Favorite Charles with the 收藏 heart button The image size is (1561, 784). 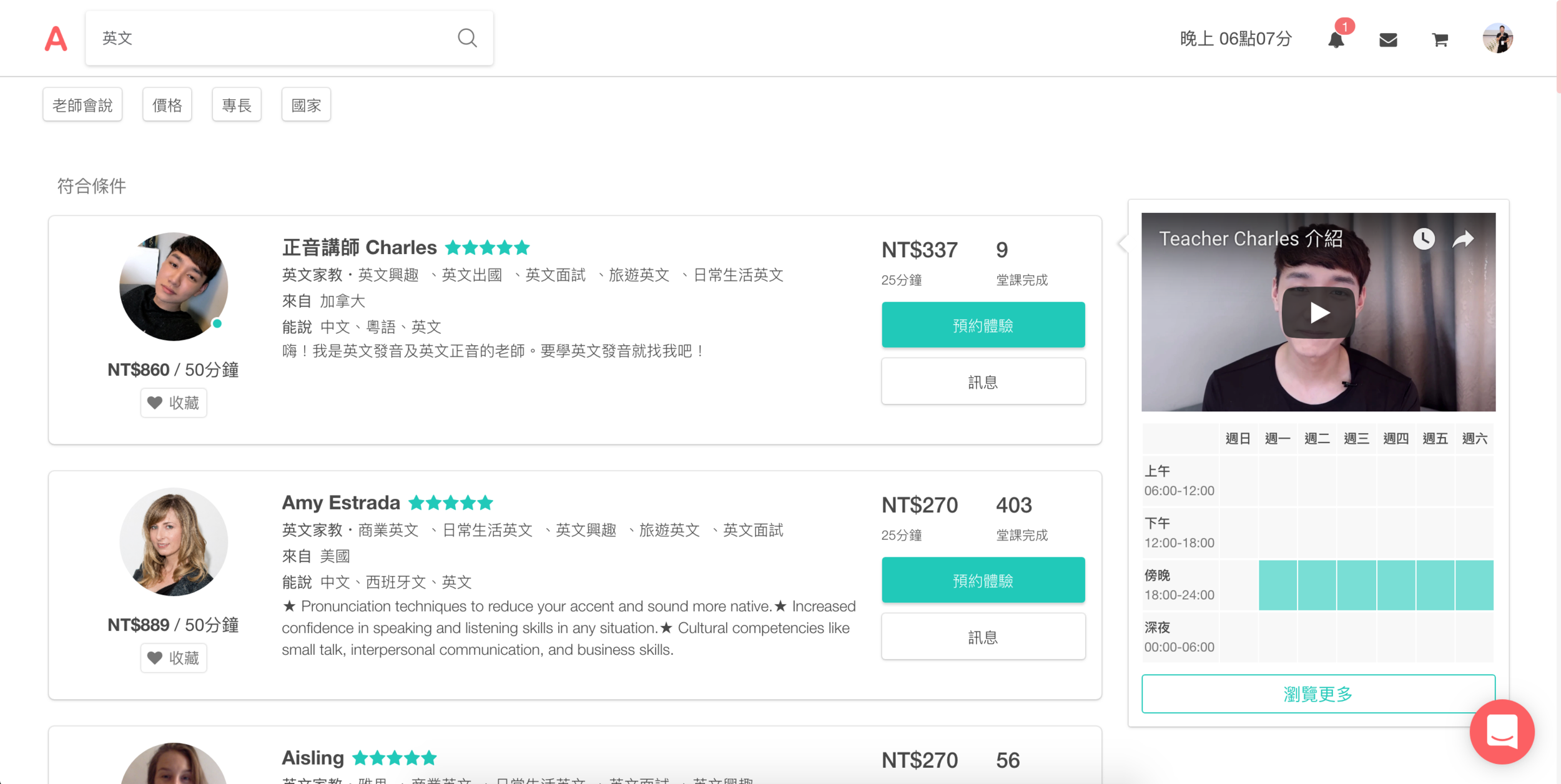click(174, 403)
